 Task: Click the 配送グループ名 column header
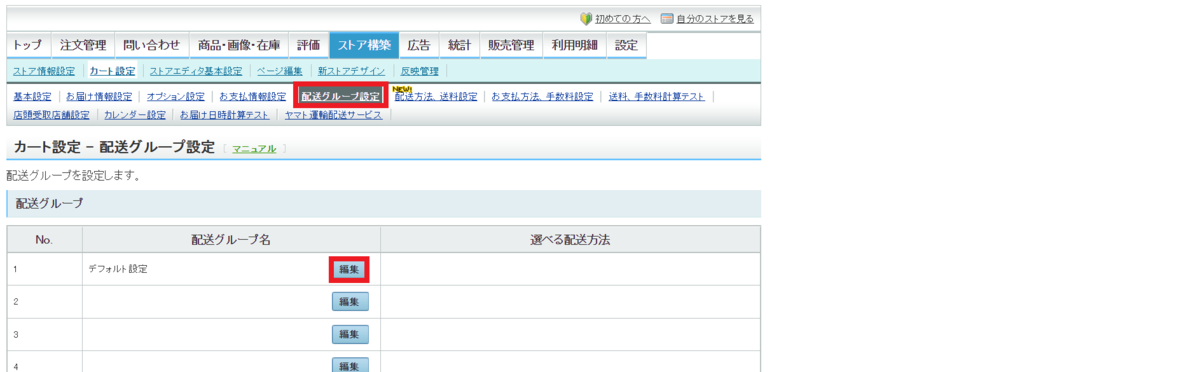(231, 239)
